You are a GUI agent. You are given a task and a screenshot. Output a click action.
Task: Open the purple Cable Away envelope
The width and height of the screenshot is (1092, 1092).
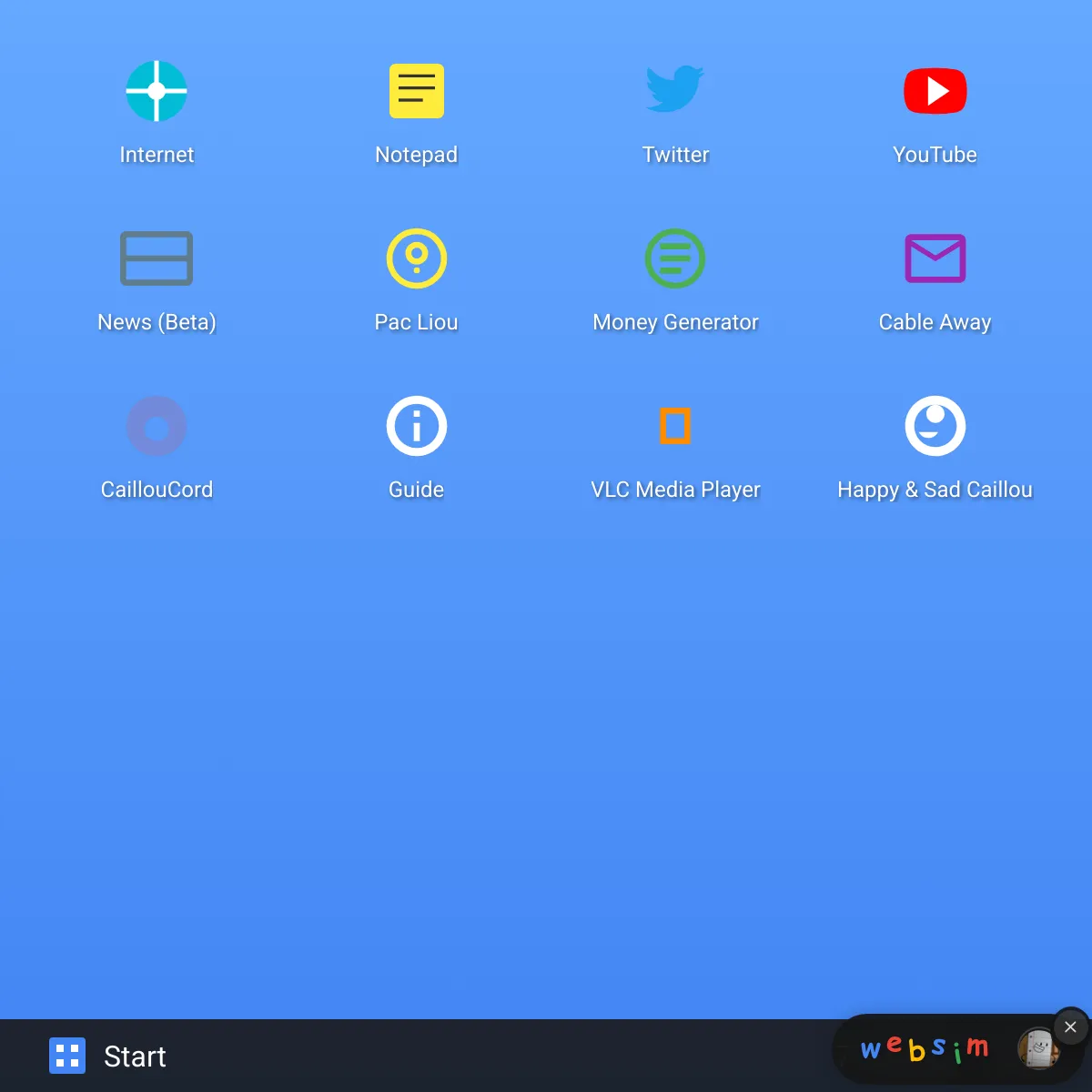click(x=935, y=258)
